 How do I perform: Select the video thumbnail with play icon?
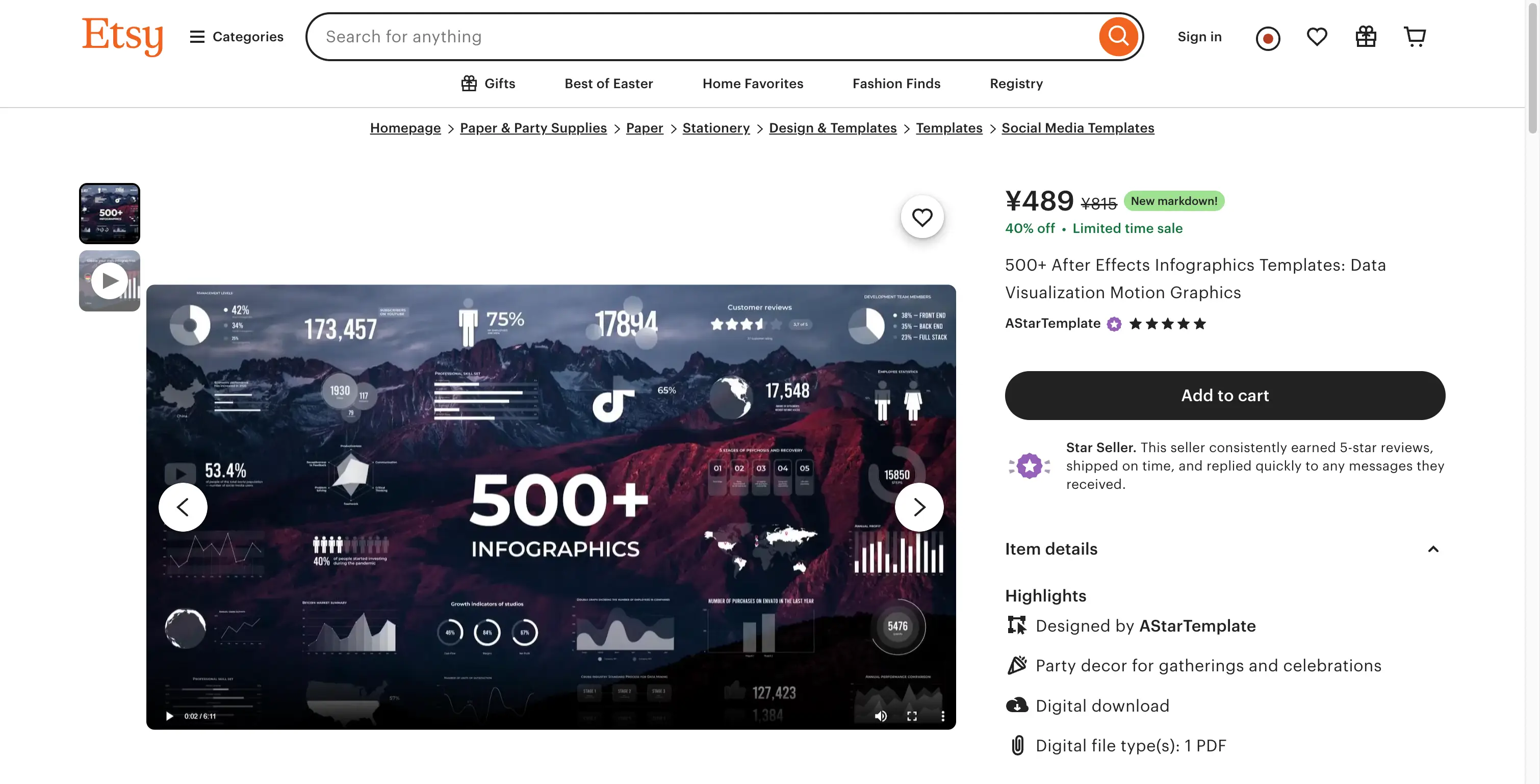click(x=110, y=281)
